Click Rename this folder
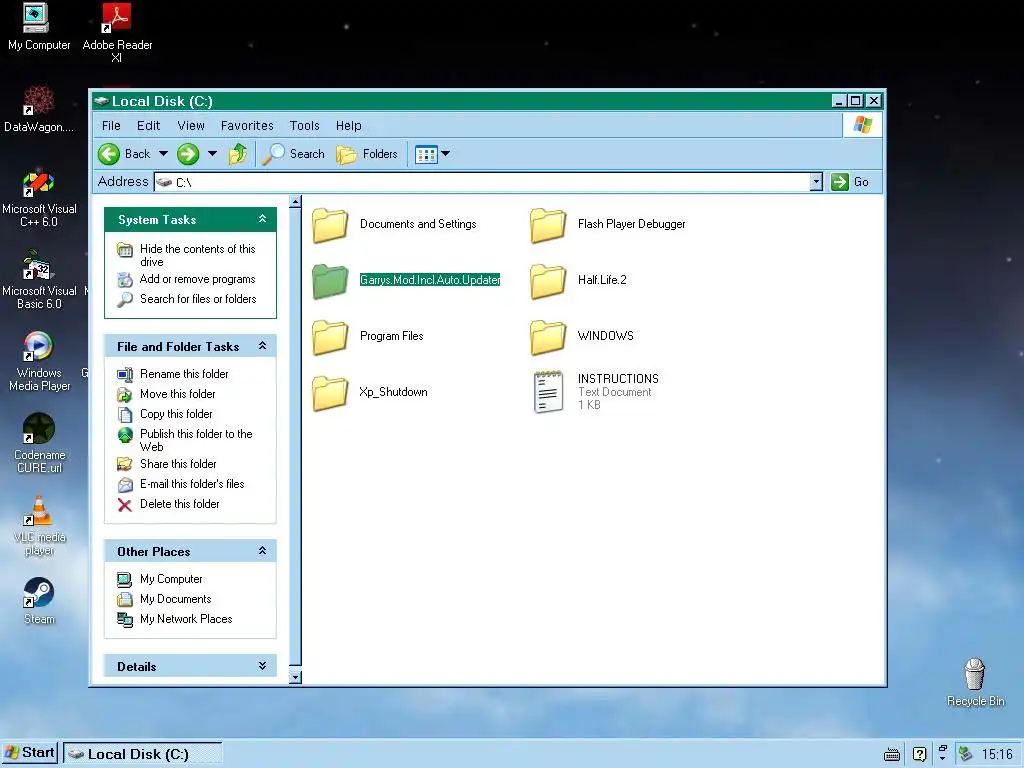 tap(184, 374)
